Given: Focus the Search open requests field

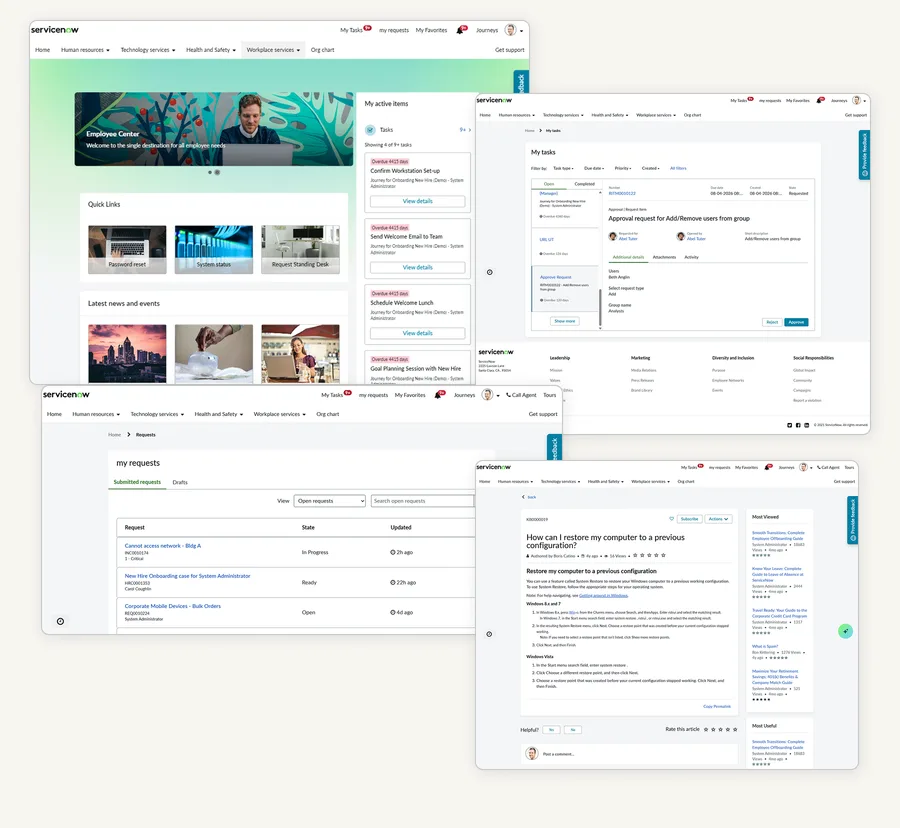Looking at the screenshot, I should (422, 501).
